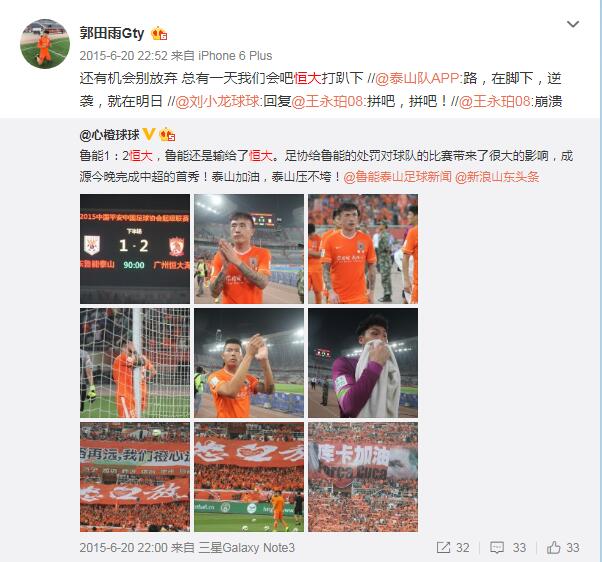View the 1-2 scoreboard photo thumbnail
This screenshot has width=602, height=562.
point(135,249)
